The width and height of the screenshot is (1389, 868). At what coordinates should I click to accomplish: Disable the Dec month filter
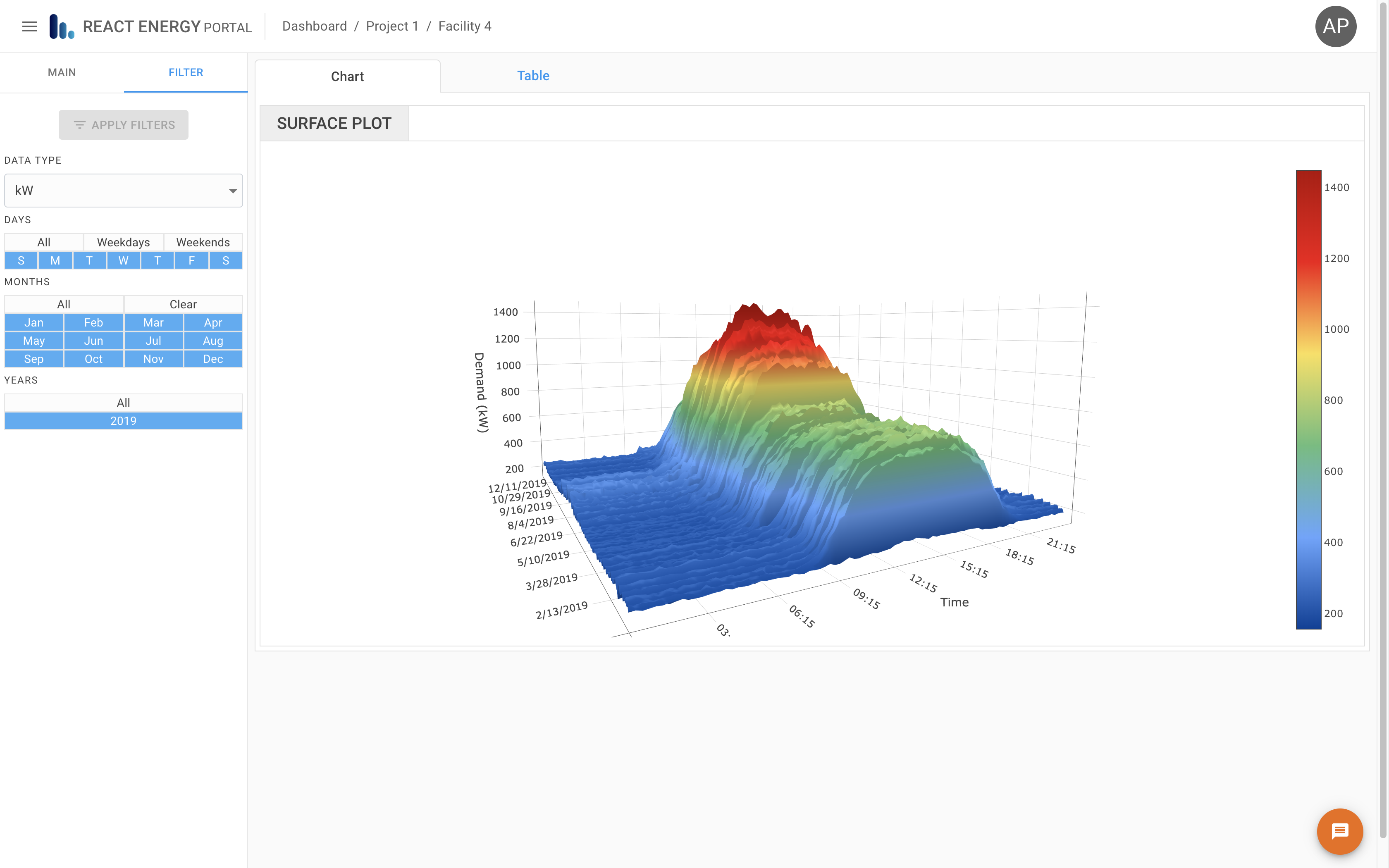[x=213, y=359]
